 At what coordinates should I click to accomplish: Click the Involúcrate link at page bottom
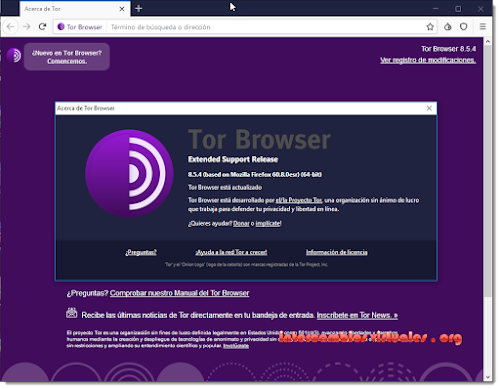click(236, 346)
